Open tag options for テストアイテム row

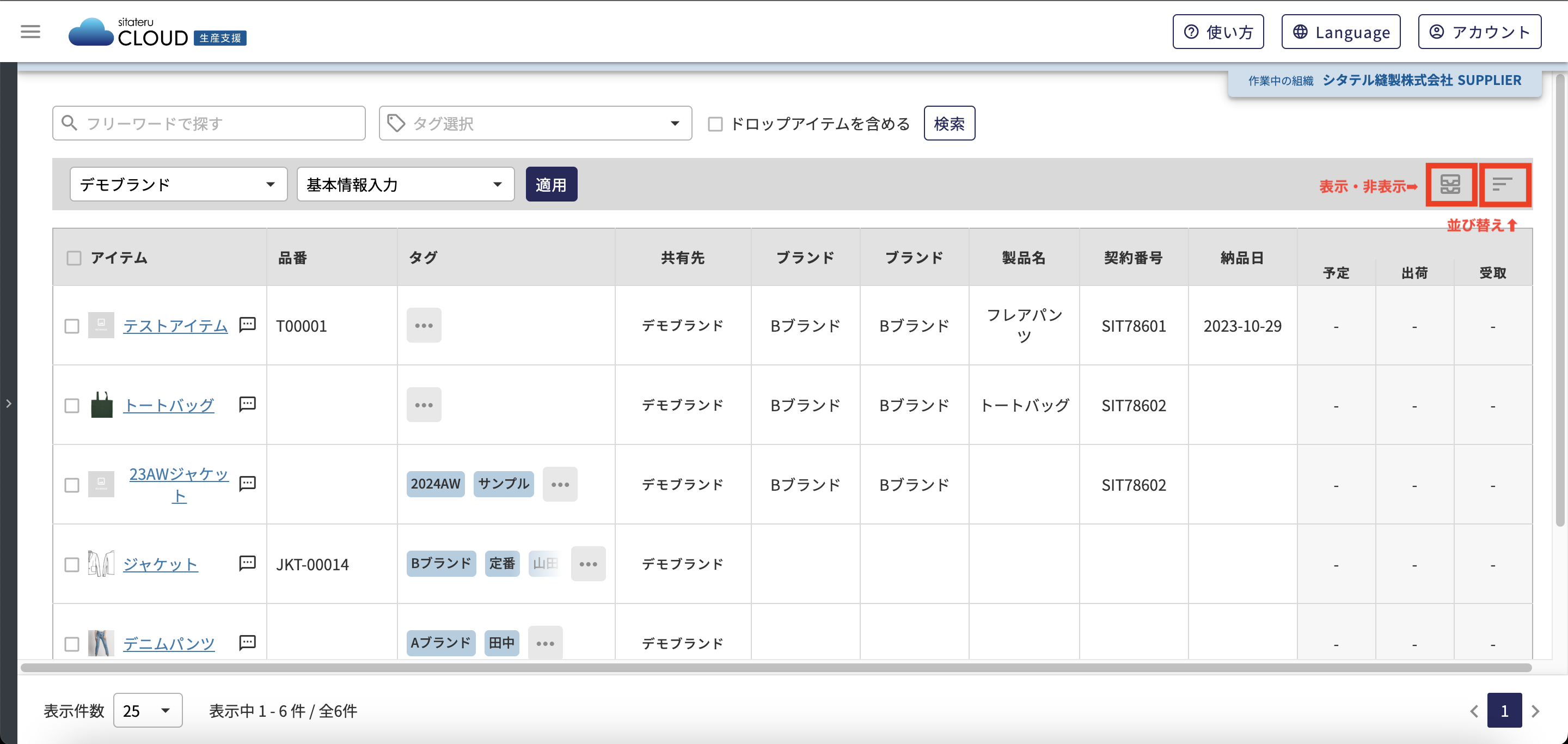click(424, 325)
